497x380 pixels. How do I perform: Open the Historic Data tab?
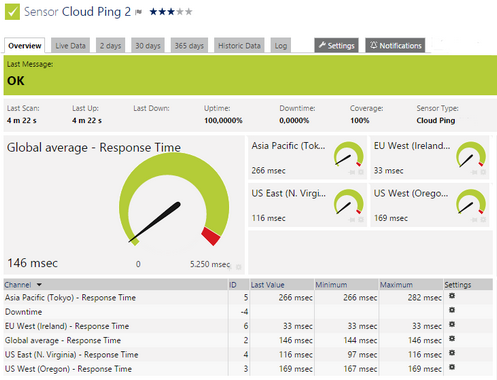tap(239, 45)
